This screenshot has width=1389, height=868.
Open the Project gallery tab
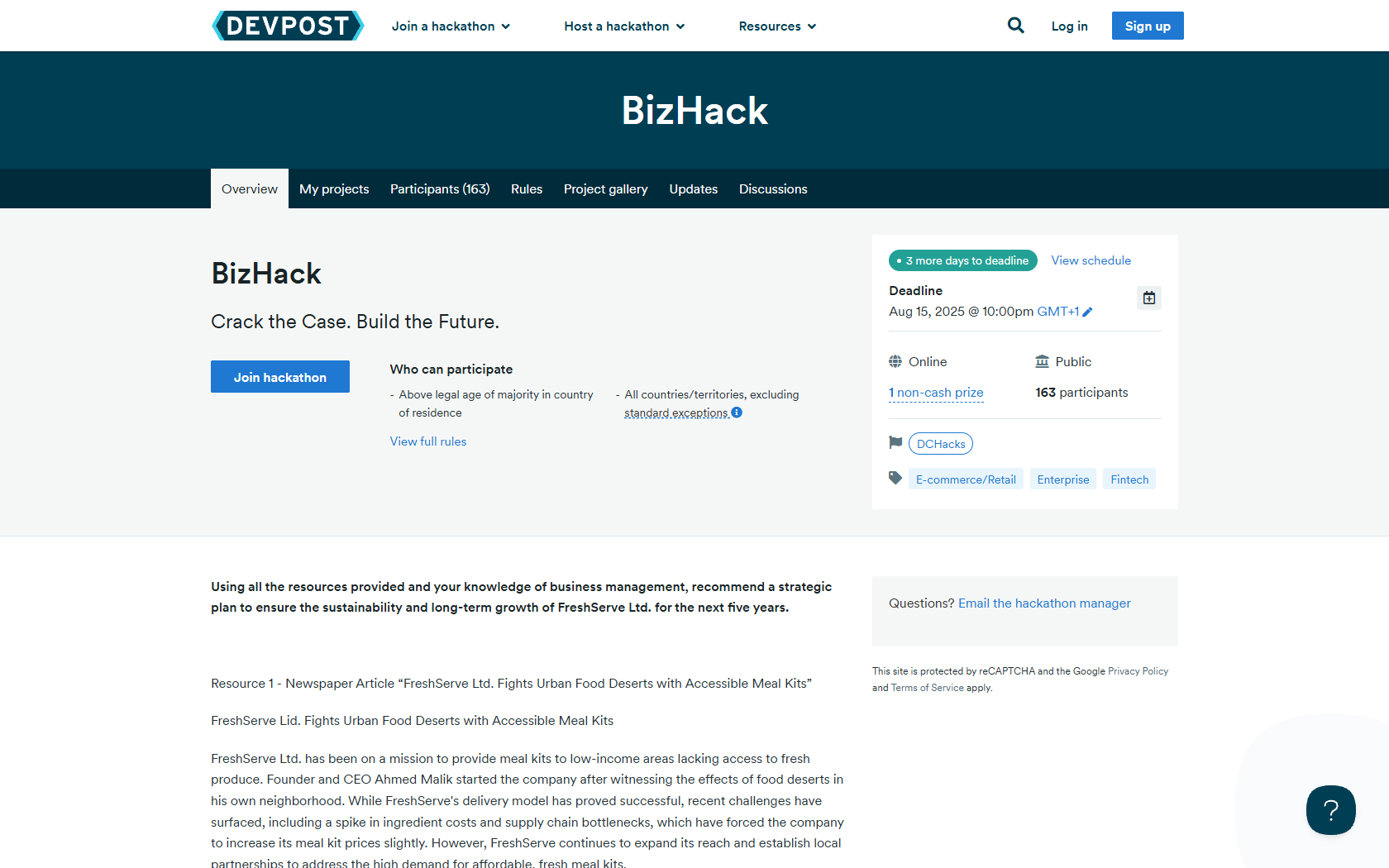point(605,189)
